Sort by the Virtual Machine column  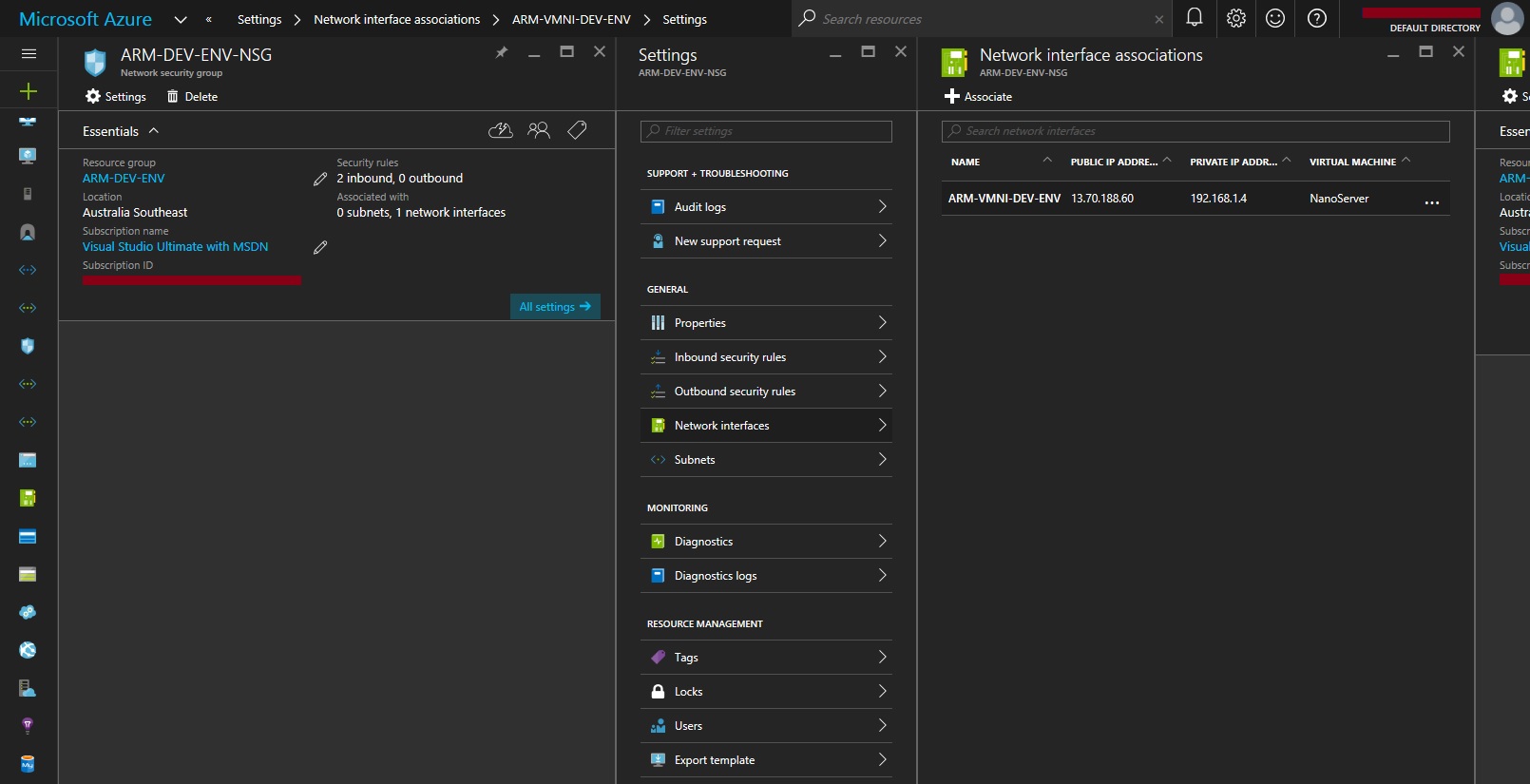click(x=1360, y=162)
